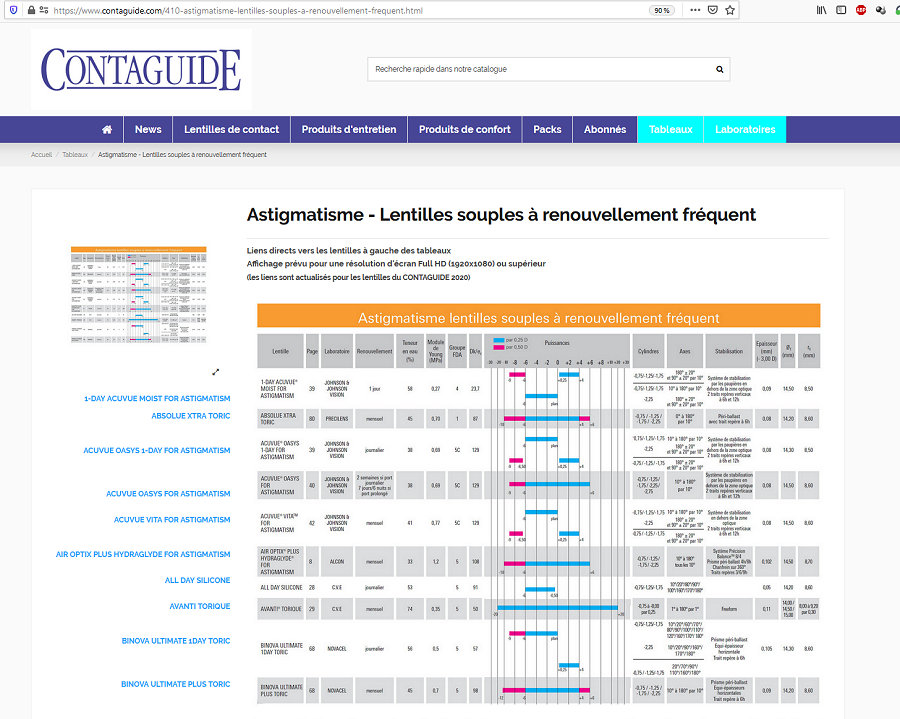Click the tracking protection shield icon
Image resolution: width=900 pixels, height=719 pixels.
[12, 10]
